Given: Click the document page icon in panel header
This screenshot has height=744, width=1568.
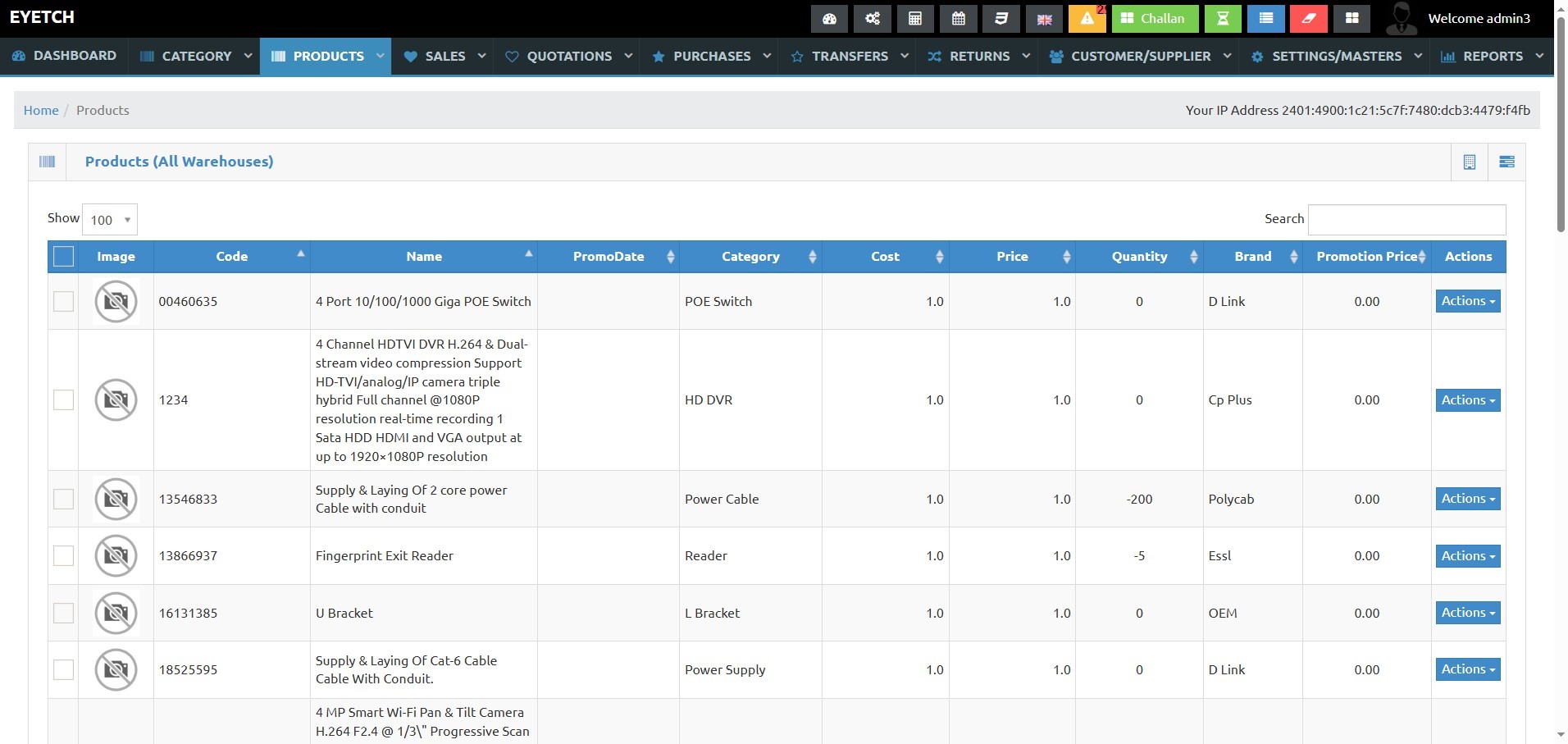Looking at the screenshot, I should (1470, 162).
